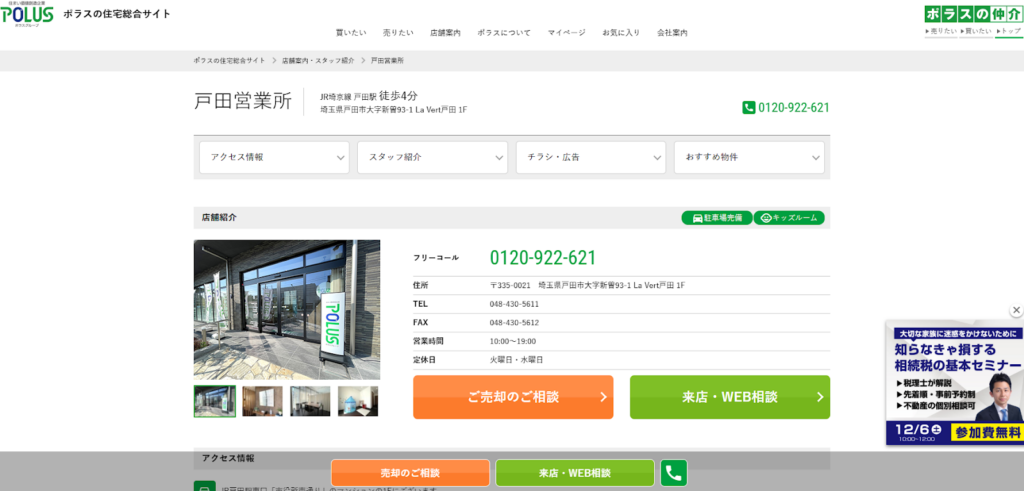Select the first storefront thumbnail
This screenshot has width=1024, height=491.
coord(215,401)
